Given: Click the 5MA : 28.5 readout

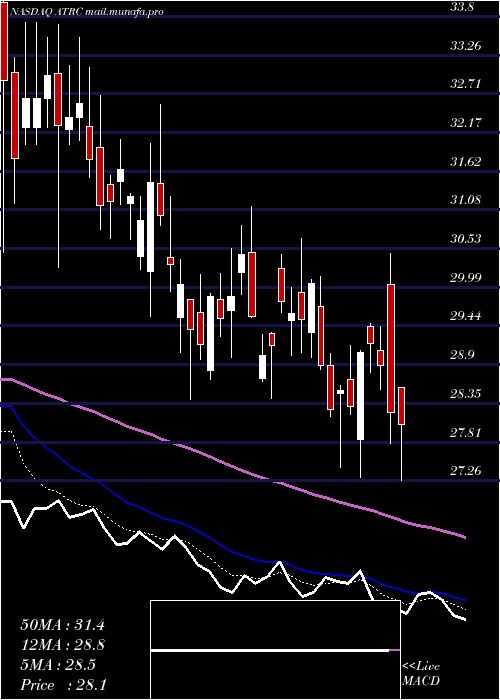Looking at the screenshot, I should [58, 665].
